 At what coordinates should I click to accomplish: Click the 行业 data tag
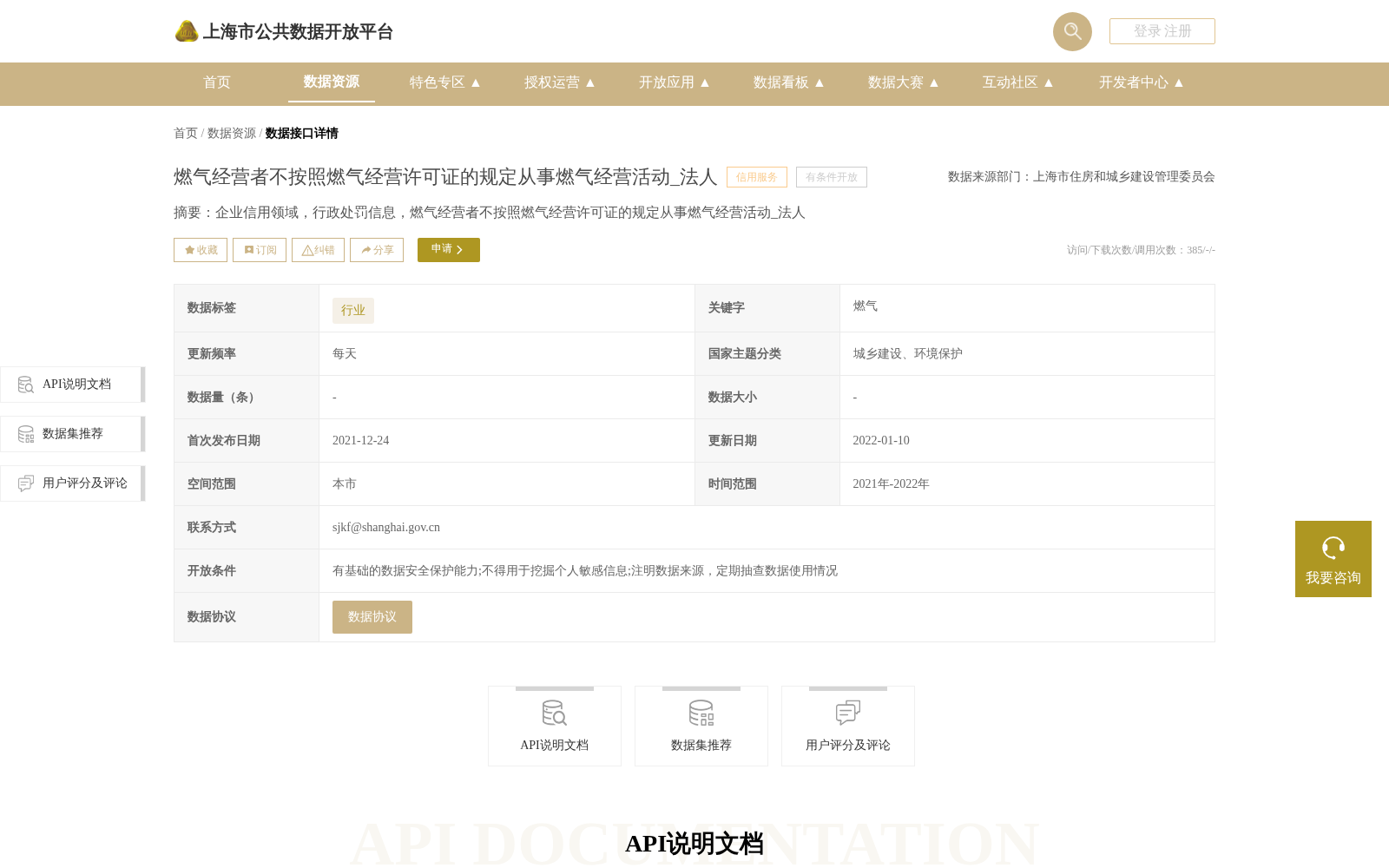[353, 311]
